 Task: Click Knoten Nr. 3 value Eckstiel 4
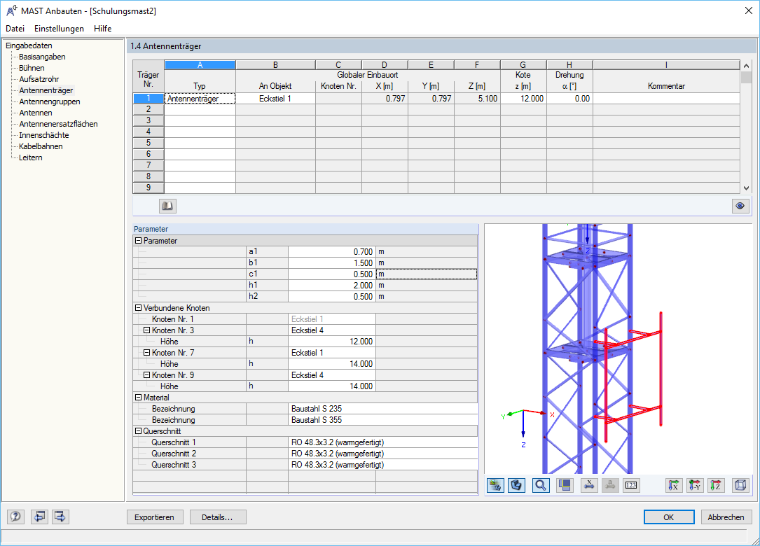coord(332,330)
